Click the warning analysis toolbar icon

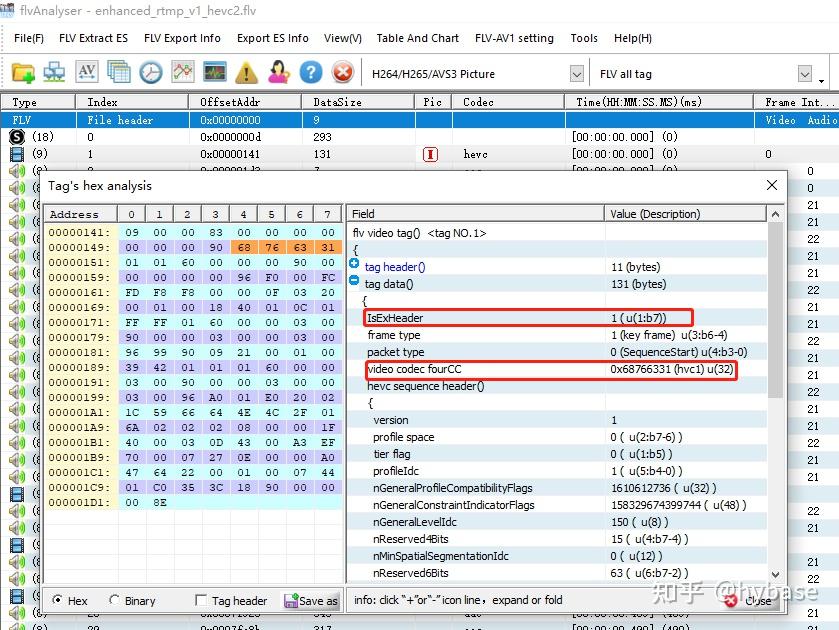click(x=245, y=73)
